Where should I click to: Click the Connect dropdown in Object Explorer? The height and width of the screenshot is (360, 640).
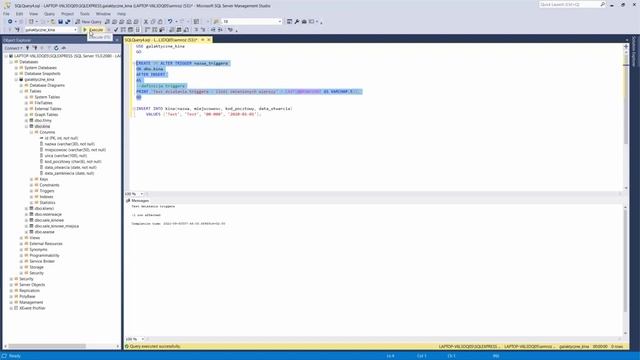[x=13, y=48]
